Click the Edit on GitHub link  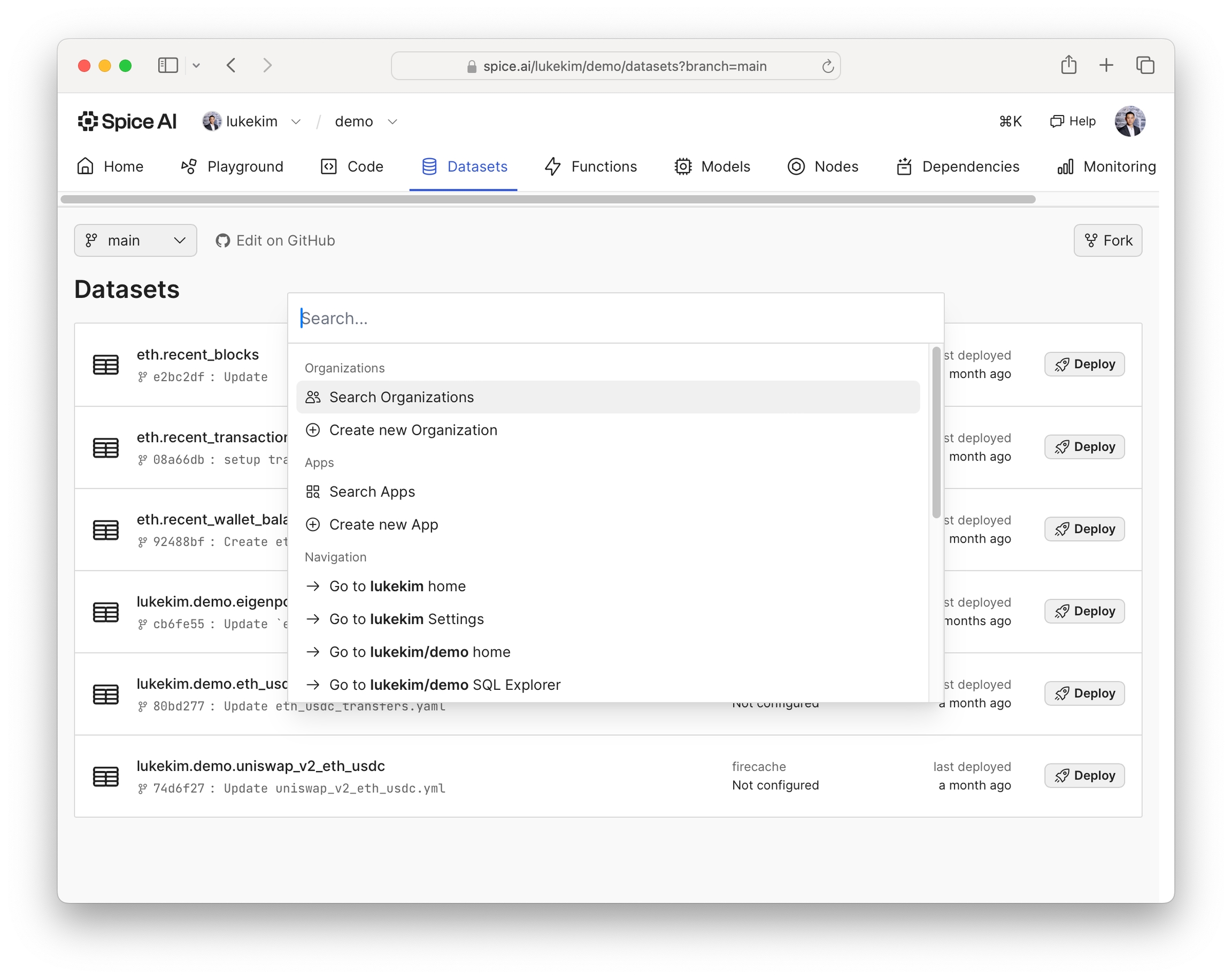[275, 241]
